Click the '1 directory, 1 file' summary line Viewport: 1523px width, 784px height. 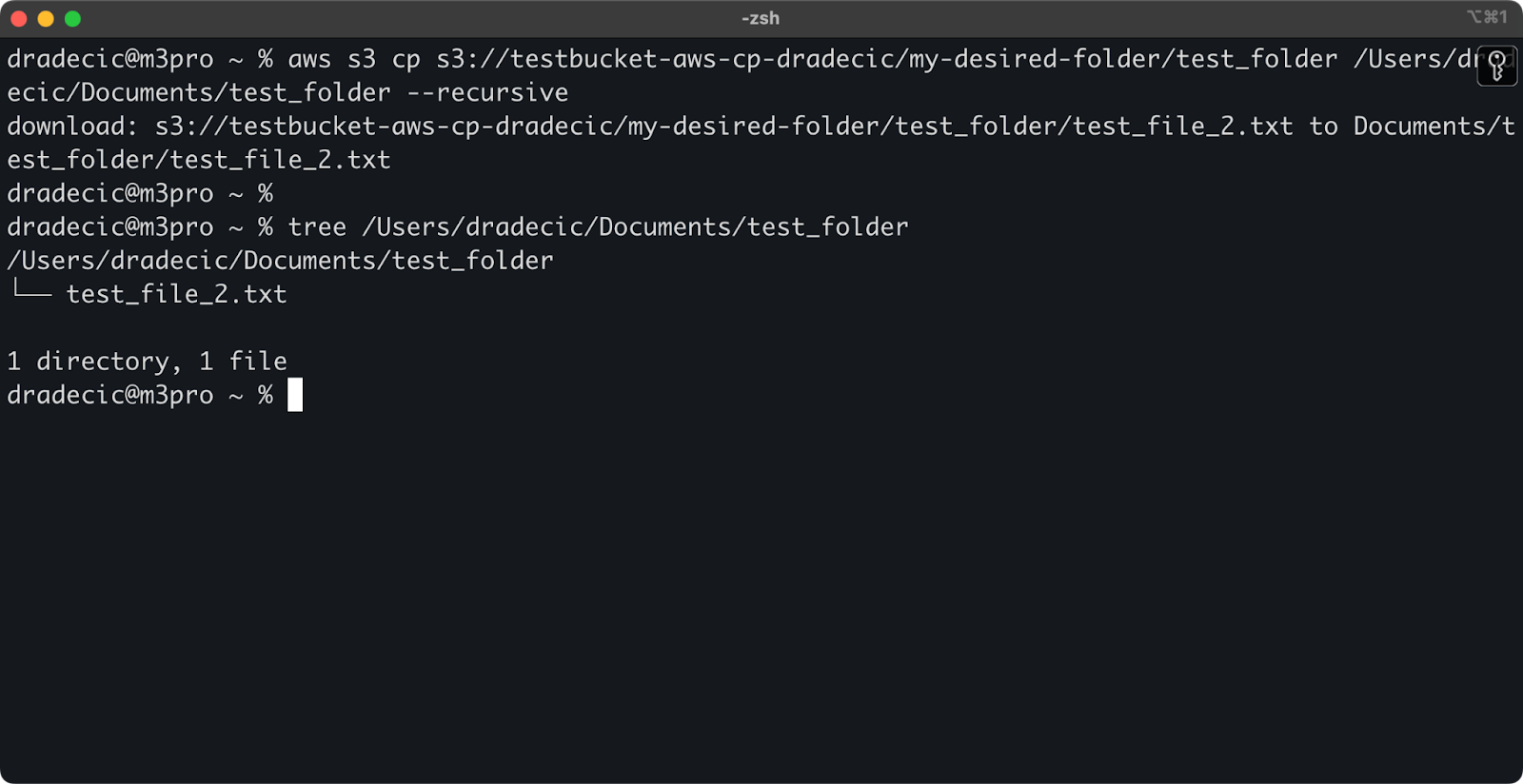(147, 362)
